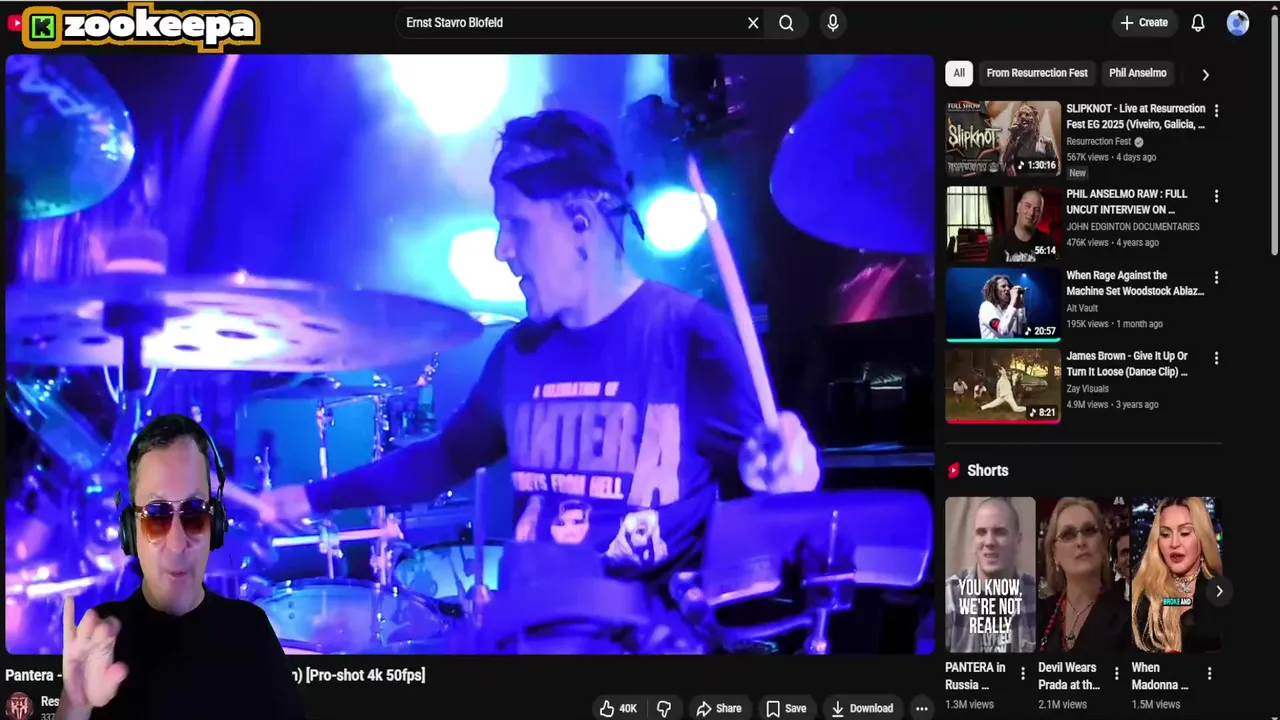This screenshot has width=1280, height=720.
Task: Select the Phil Anselmo chip
Action: (x=1138, y=73)
